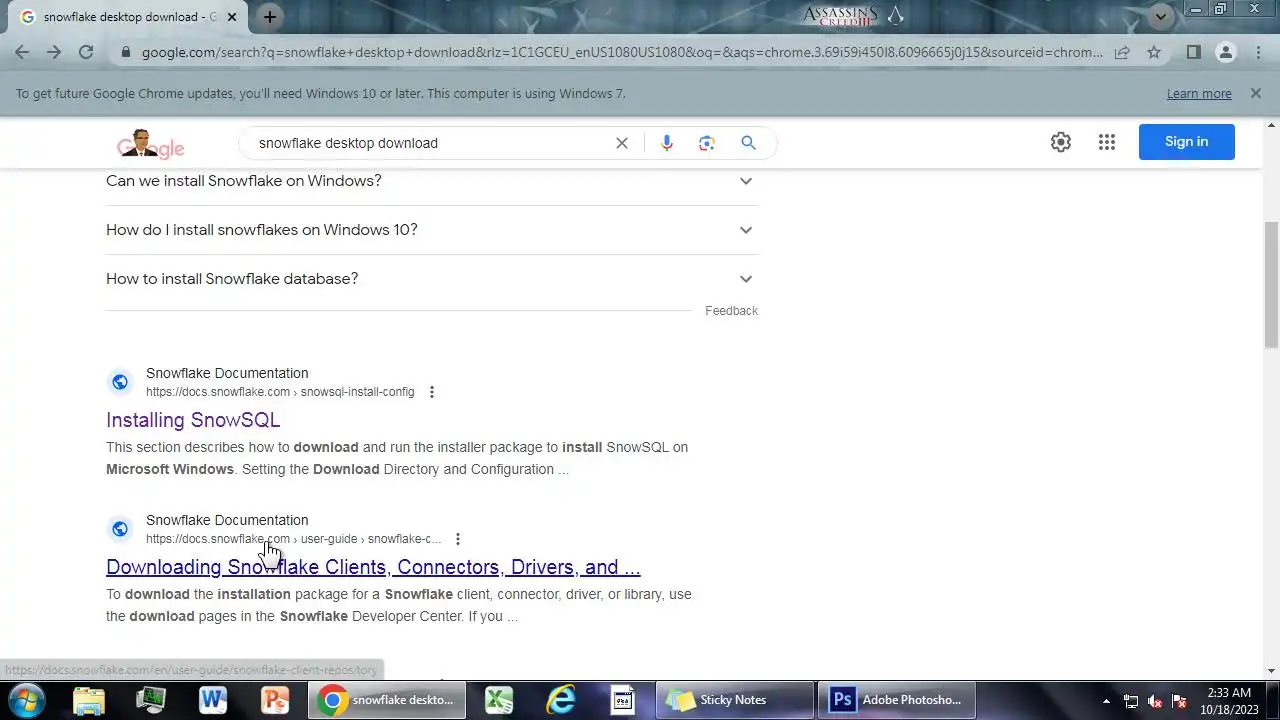This screenshot has width=1280, height=720.
Task: Reload the page with refresh icon
Action: pos(86,52)
